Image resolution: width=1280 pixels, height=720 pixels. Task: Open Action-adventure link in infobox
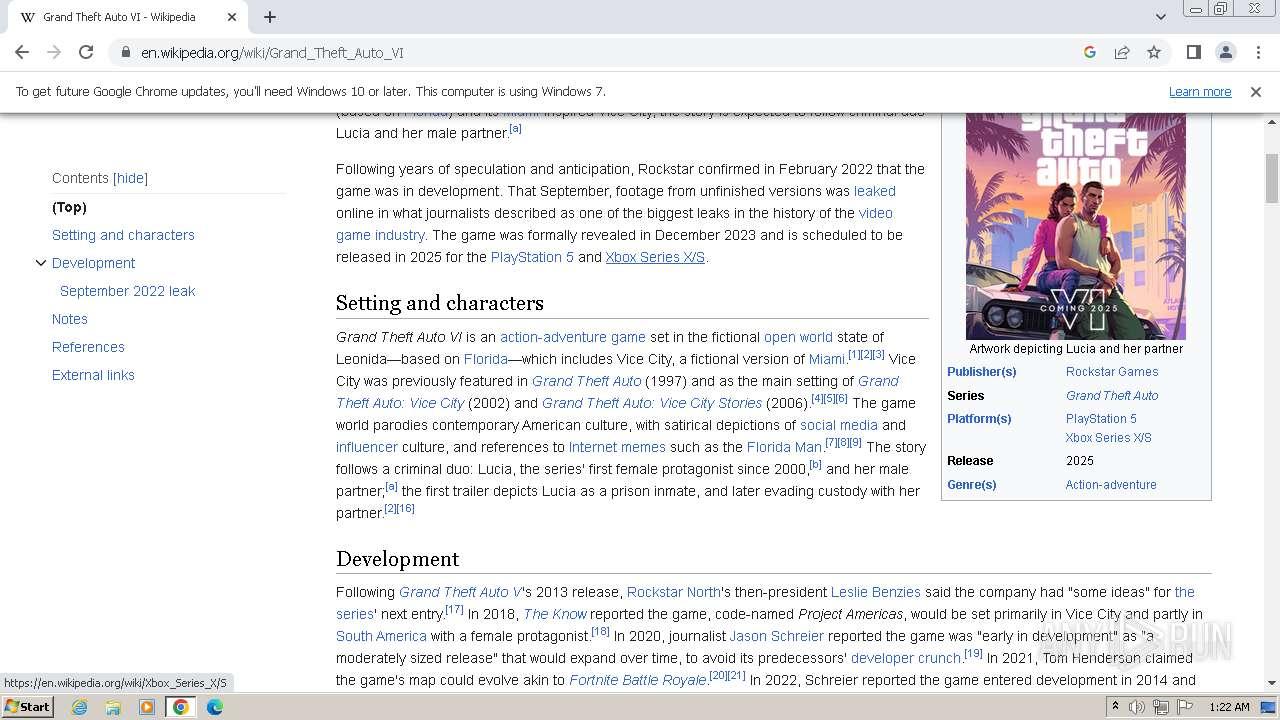[1111, 485]
